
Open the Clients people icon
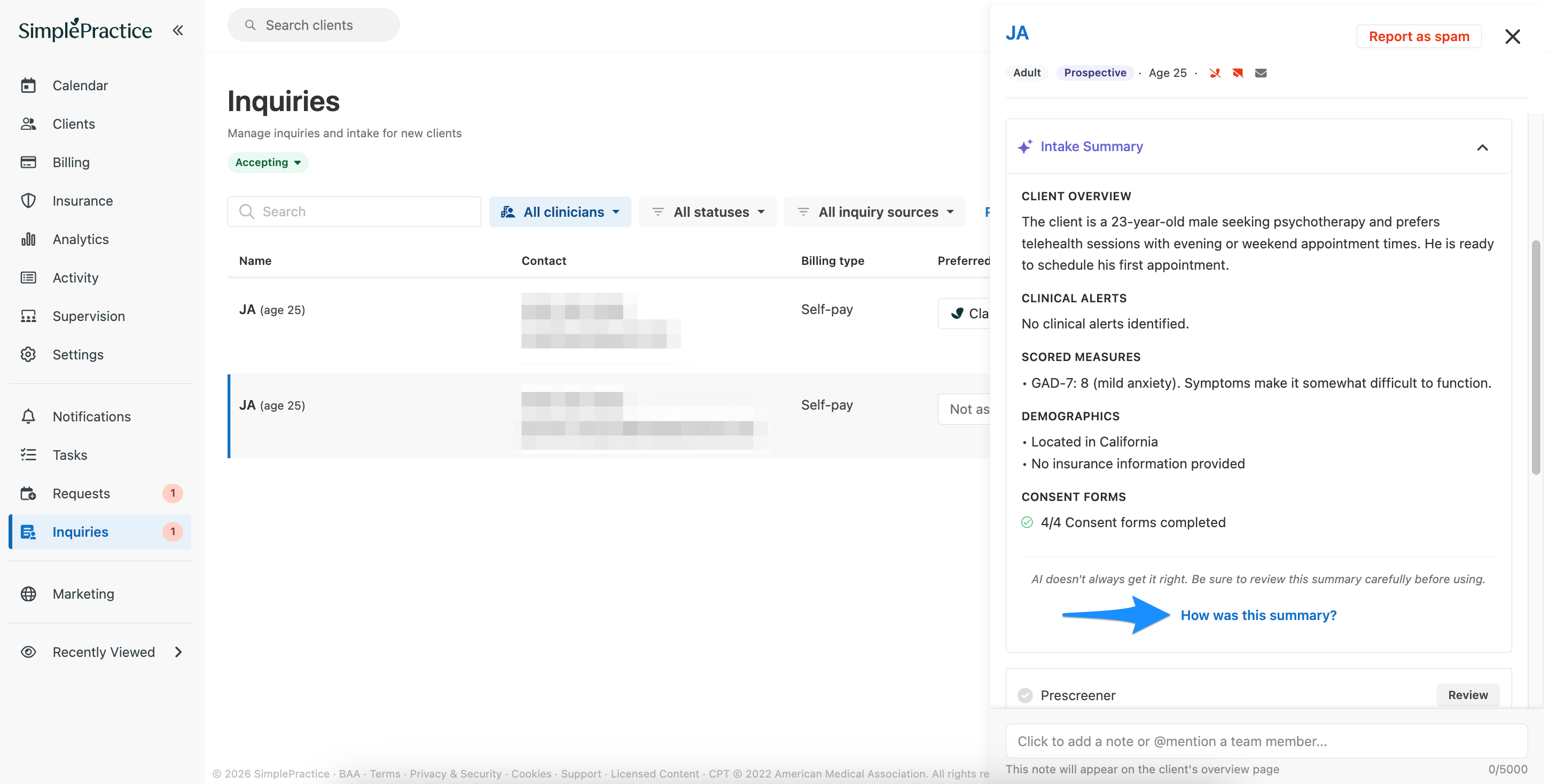[28, 124]
